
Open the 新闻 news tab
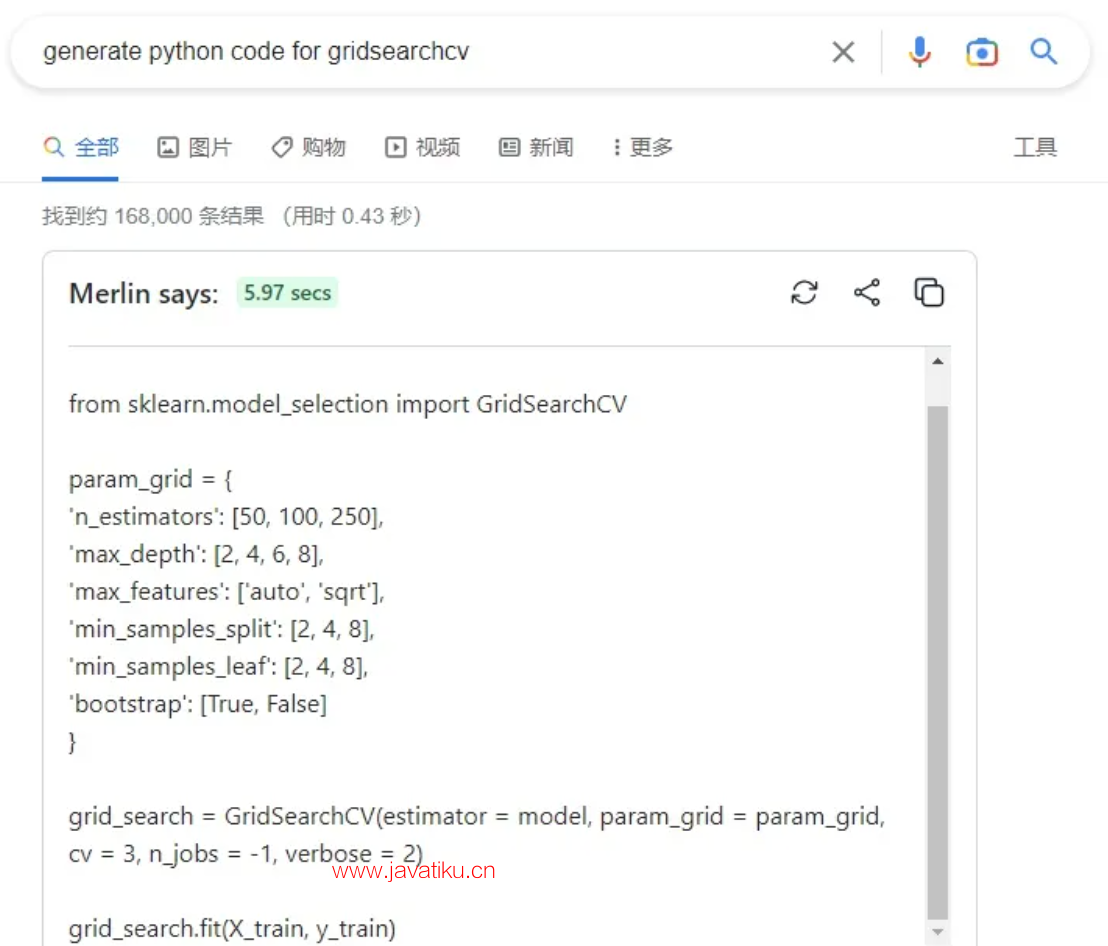click(536, 147)
